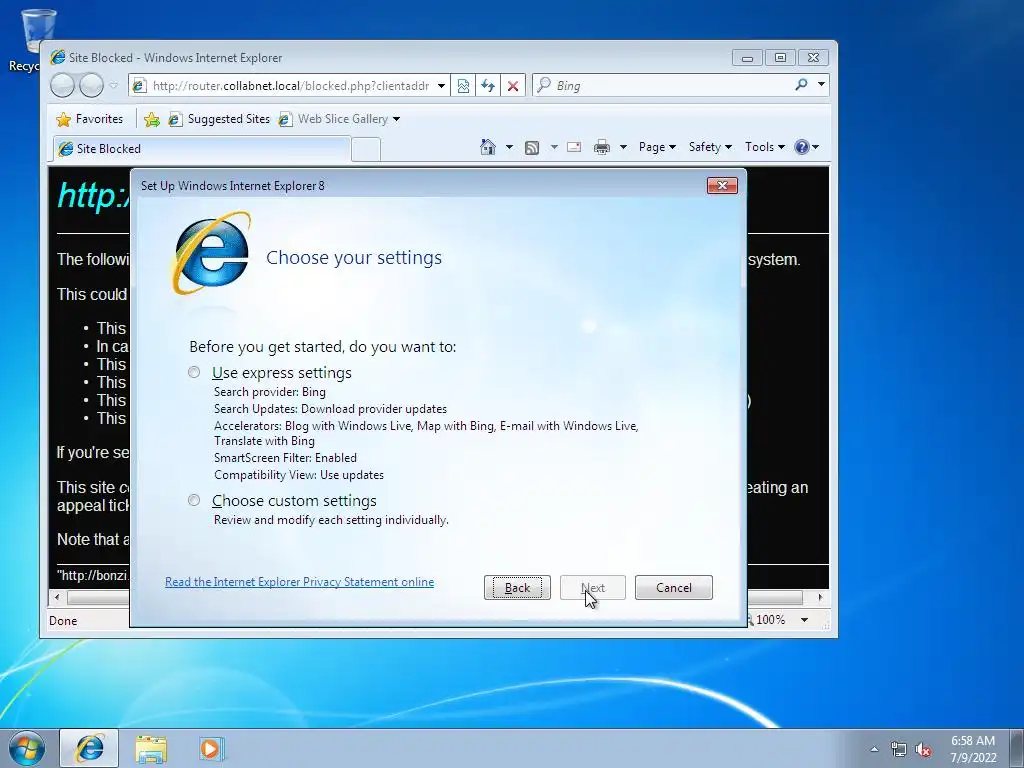Expand the search provider dropdown arrow
This screenshot has height=768, width=1024.
click(821, 85)
